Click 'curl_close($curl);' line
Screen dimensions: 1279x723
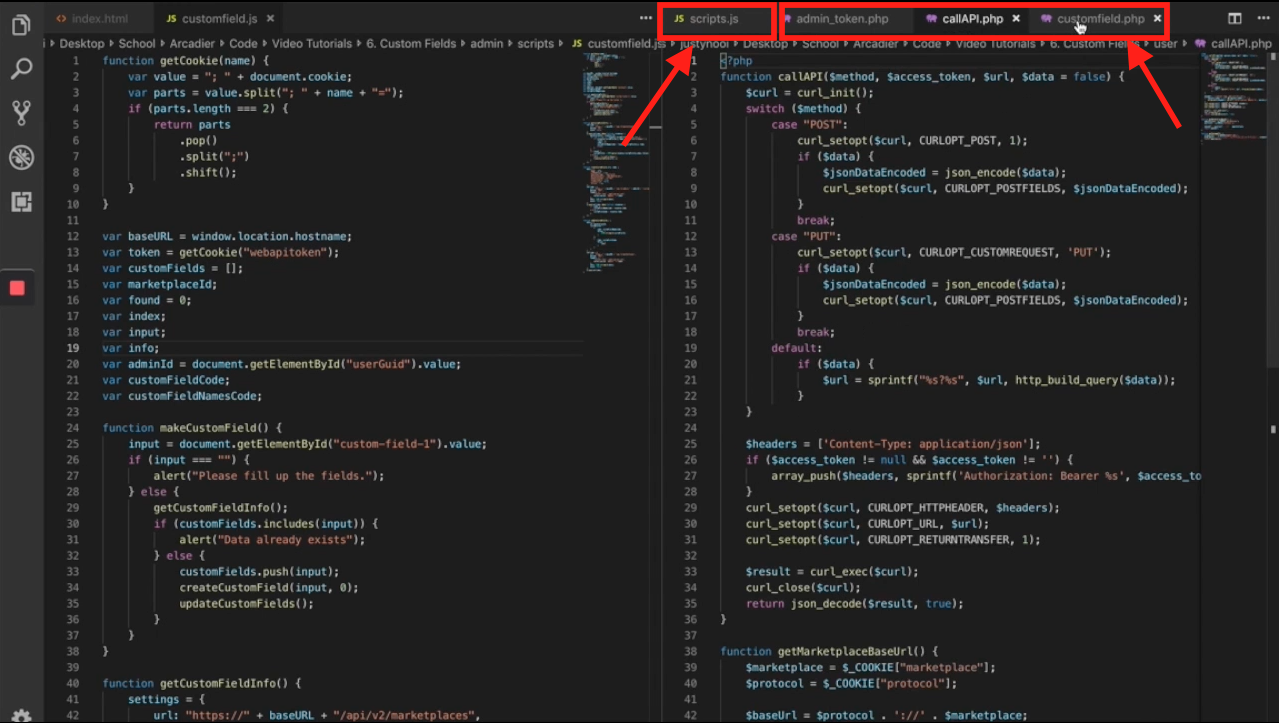(x=803, y=587)
